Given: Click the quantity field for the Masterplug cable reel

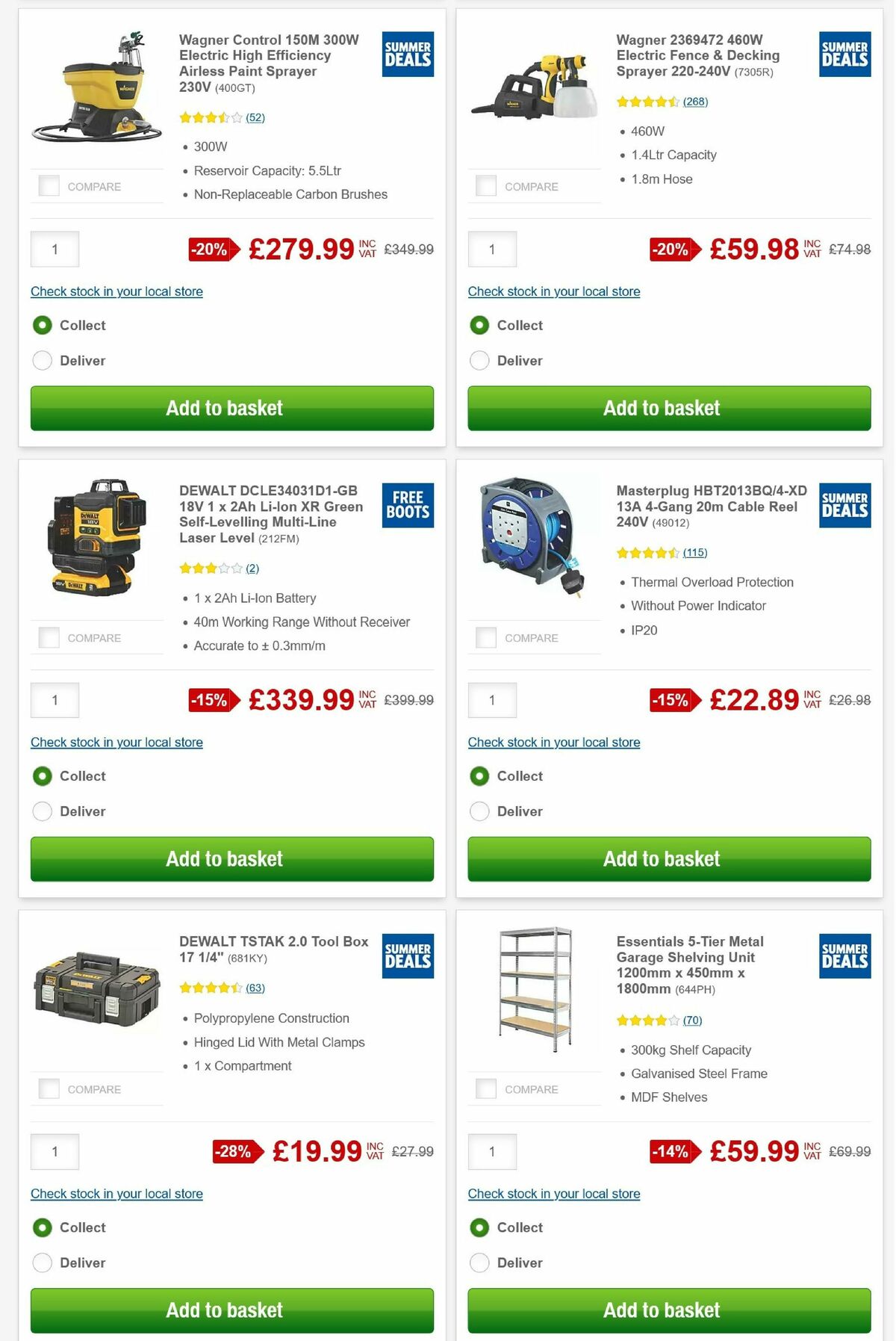Looking at the screenshot, I should tap(492, 700).
